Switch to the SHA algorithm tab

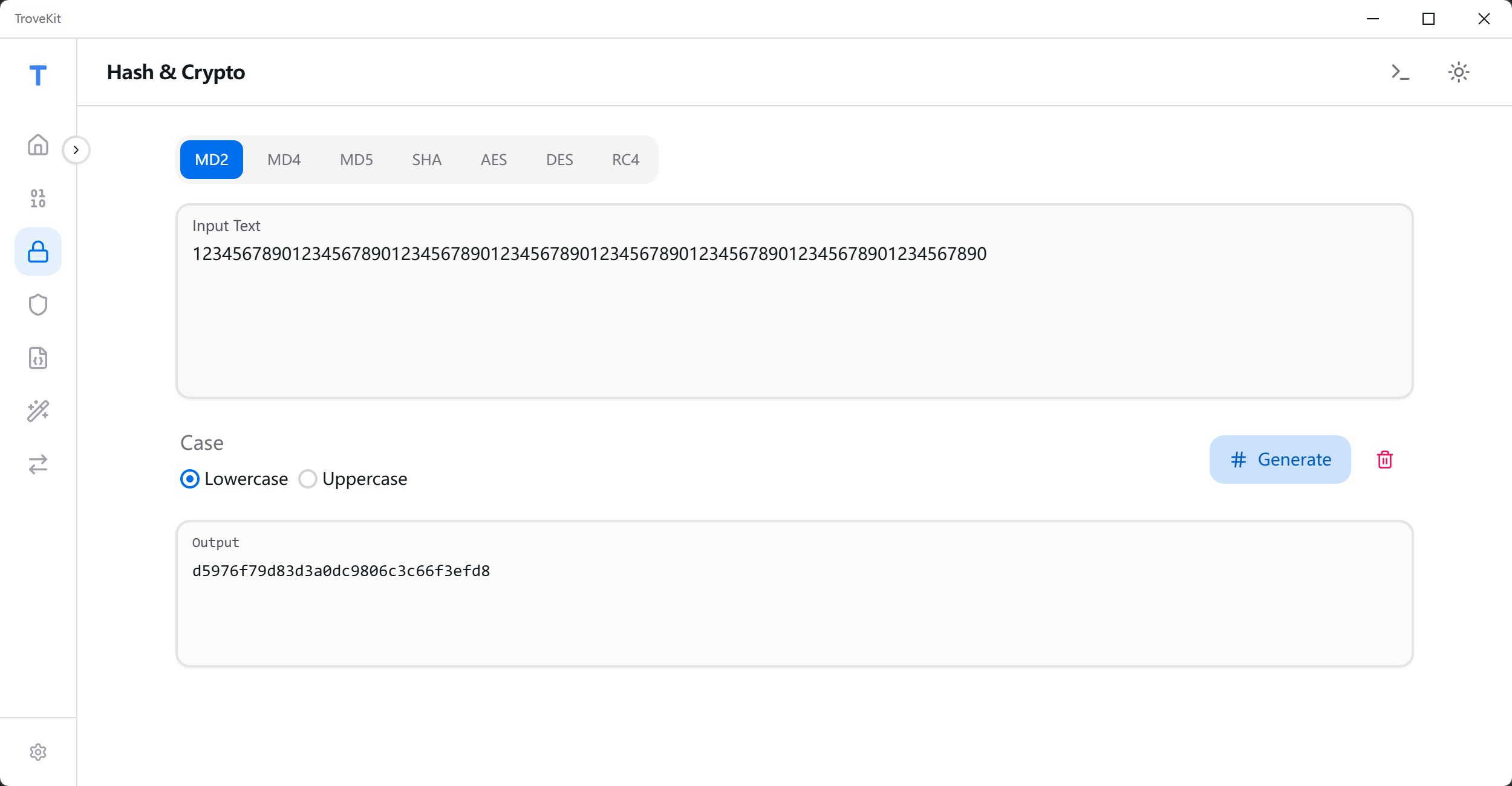click(x=426, y=159)
